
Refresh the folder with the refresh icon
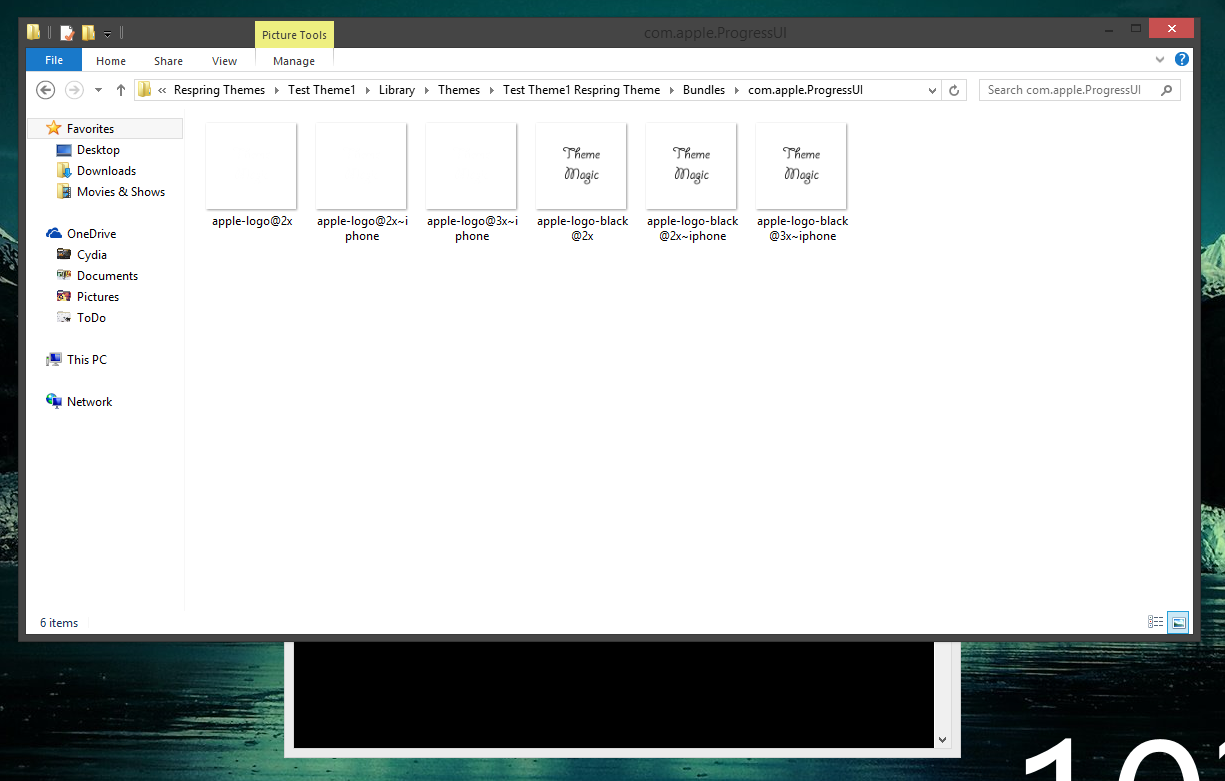(954, 90)
